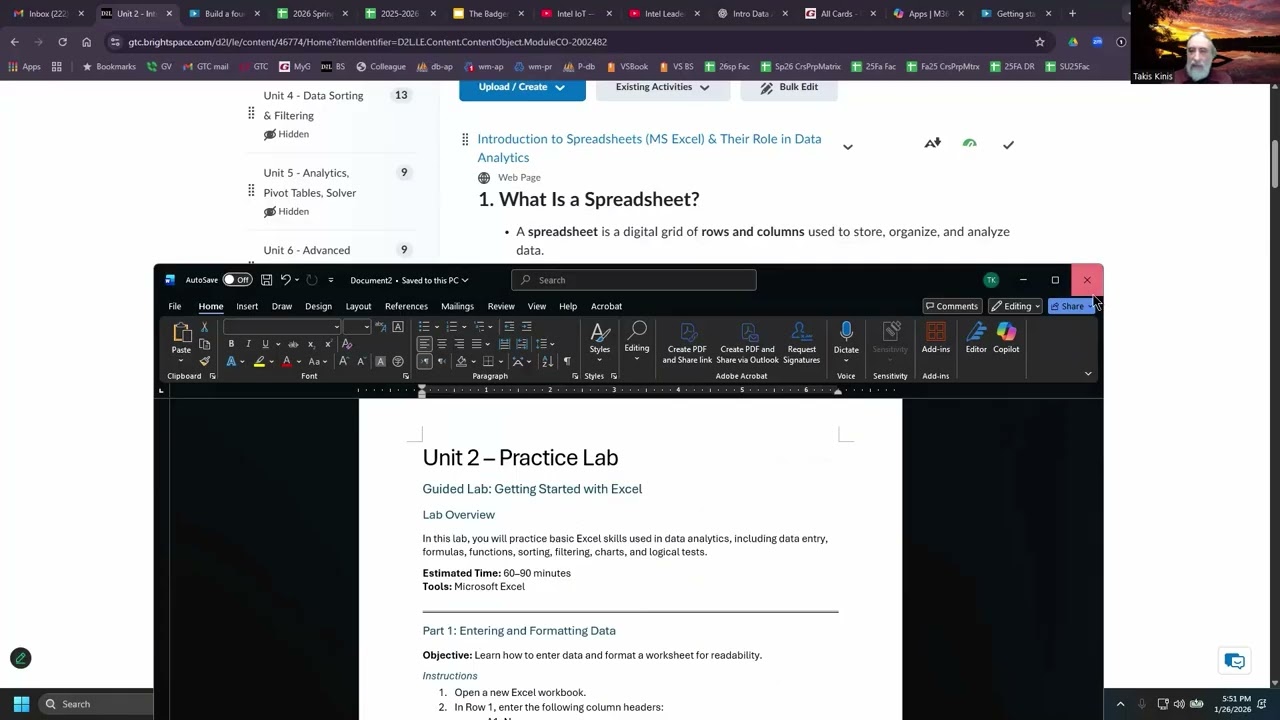1280x720 pixels.
Task: Click the Bullets list icon
Action: (x=424, y=327)
